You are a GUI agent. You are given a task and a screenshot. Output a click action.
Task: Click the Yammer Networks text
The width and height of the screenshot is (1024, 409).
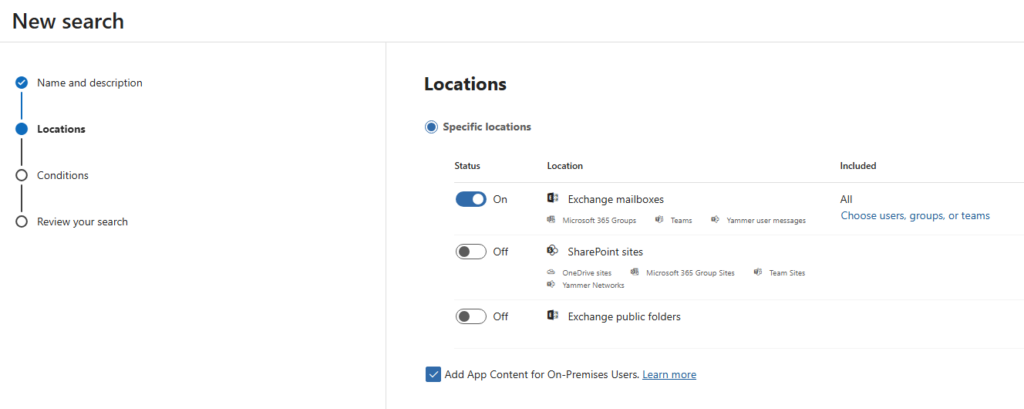[x=593, y=286]
